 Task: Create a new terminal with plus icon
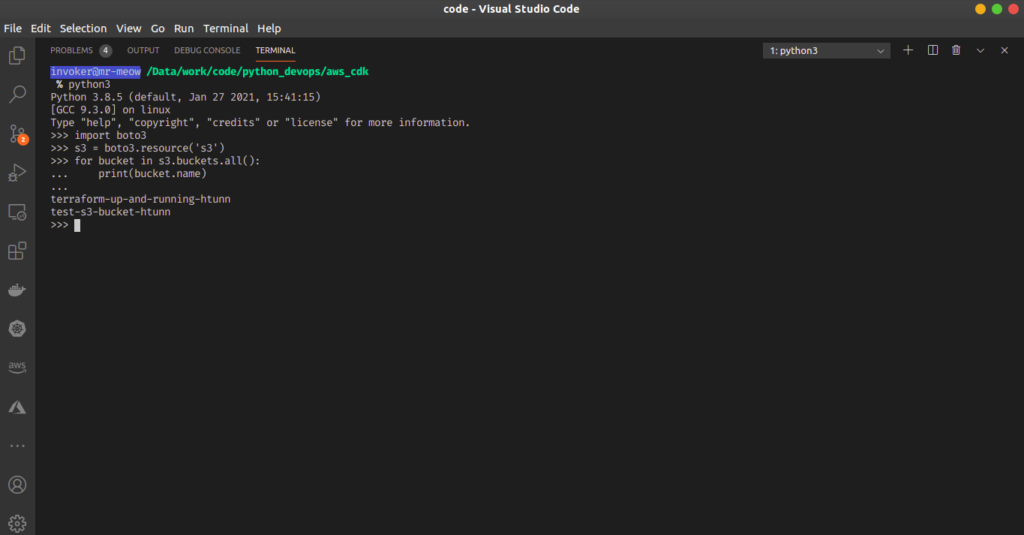(x=908, y=50)
